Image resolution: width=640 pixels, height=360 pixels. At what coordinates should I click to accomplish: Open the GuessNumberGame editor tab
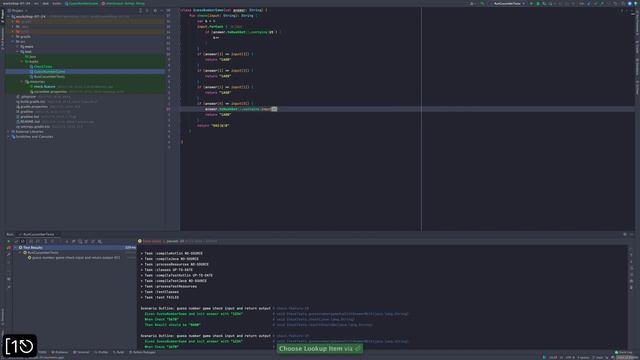[82, 3]
